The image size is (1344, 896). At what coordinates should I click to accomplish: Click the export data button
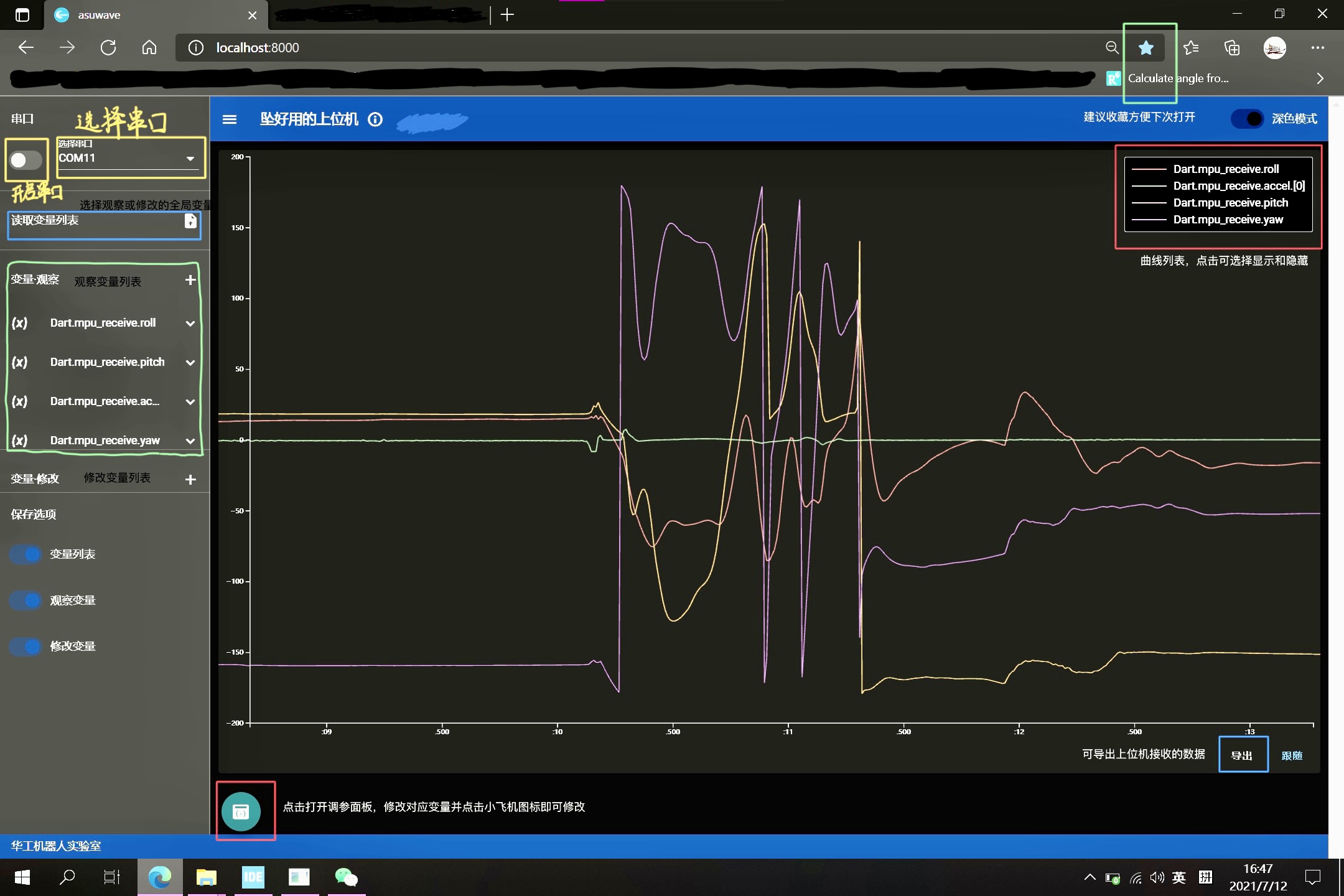click(1242, 755)
